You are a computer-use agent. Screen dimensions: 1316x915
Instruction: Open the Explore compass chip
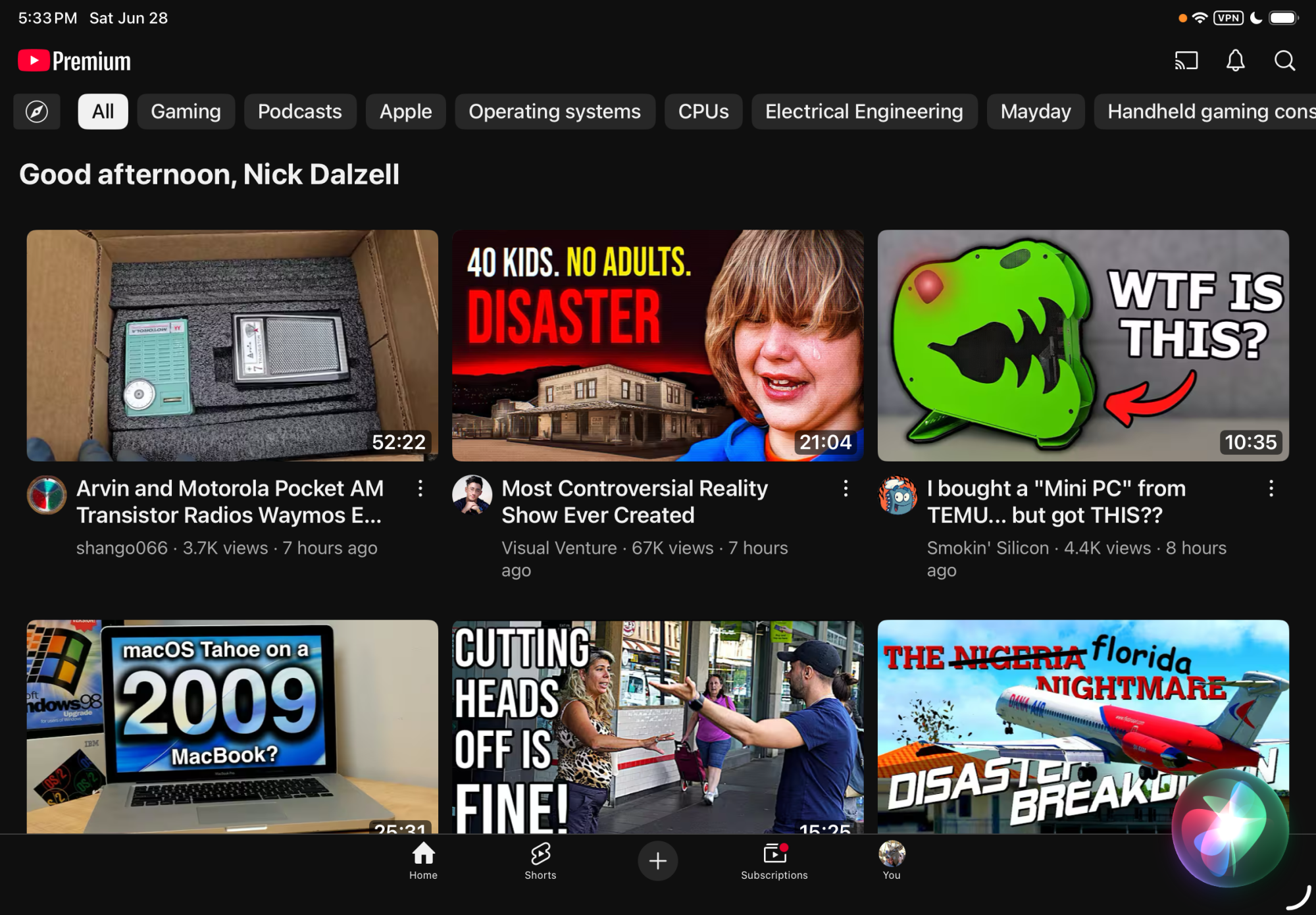point(37,111)
